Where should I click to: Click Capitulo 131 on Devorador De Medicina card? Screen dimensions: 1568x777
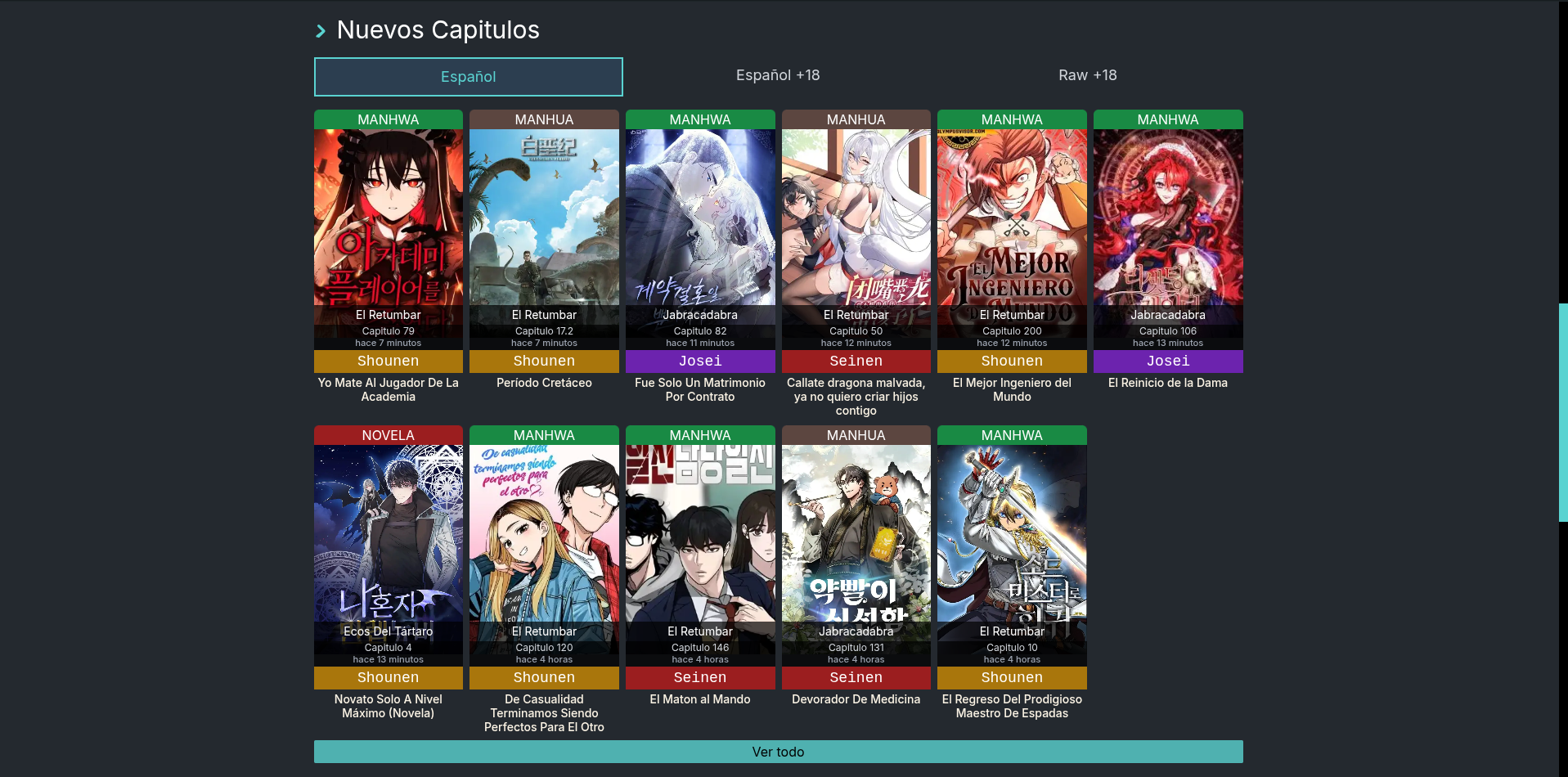point(856,648)
